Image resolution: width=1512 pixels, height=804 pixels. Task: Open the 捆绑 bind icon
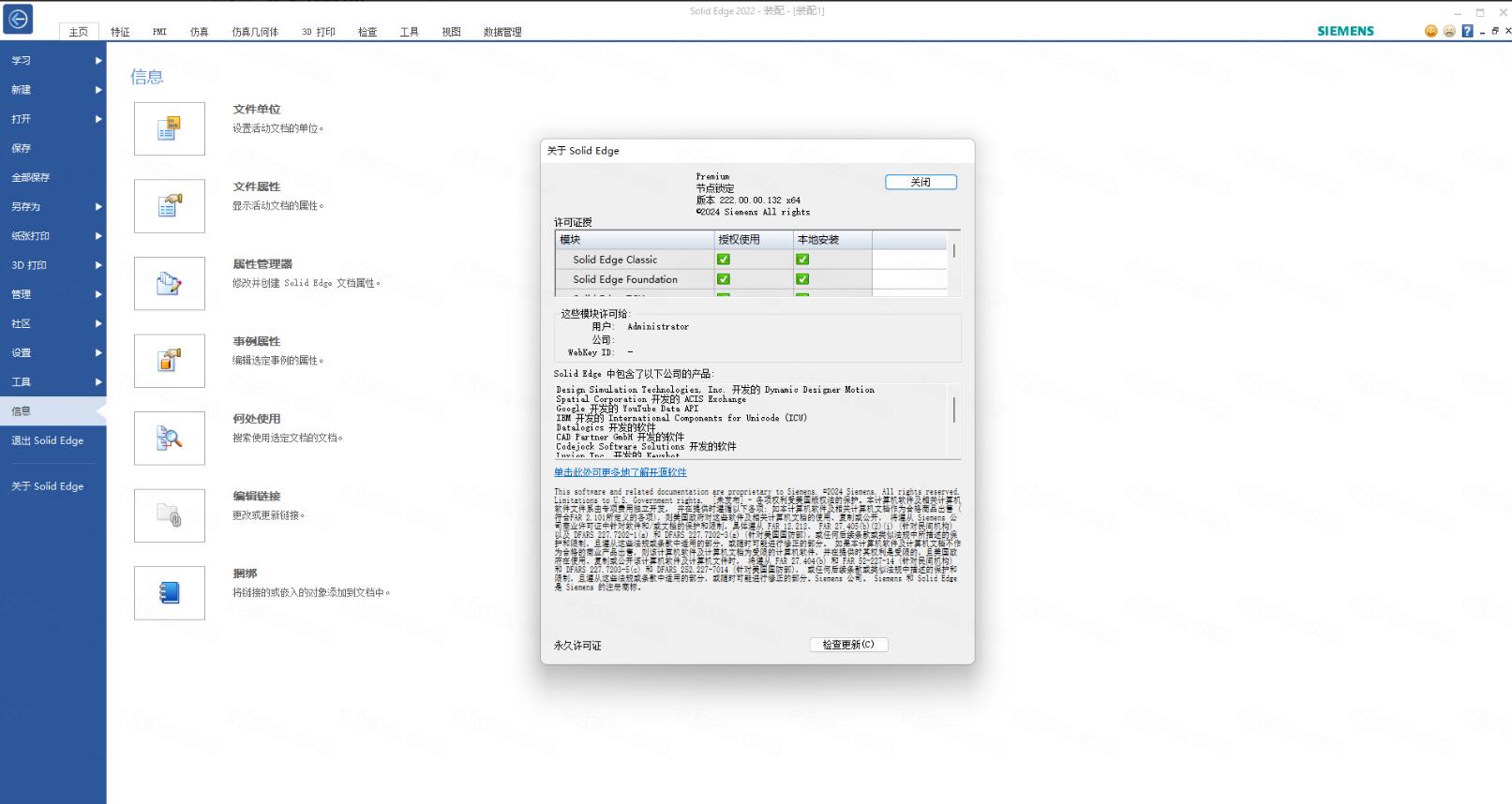(x=169, y=592)
